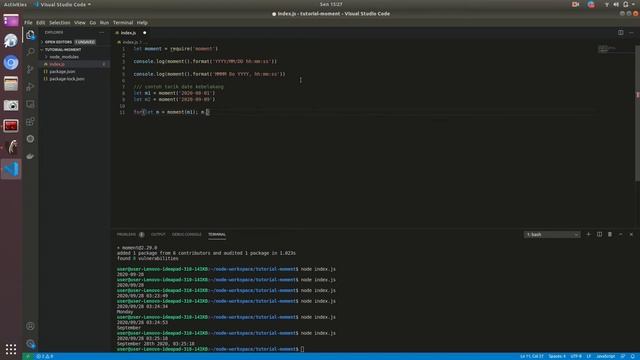The height and width of the screenshot is (360, 640).
Task: Open editor More Actions ellipsis menu
Action: click(631, 33)
